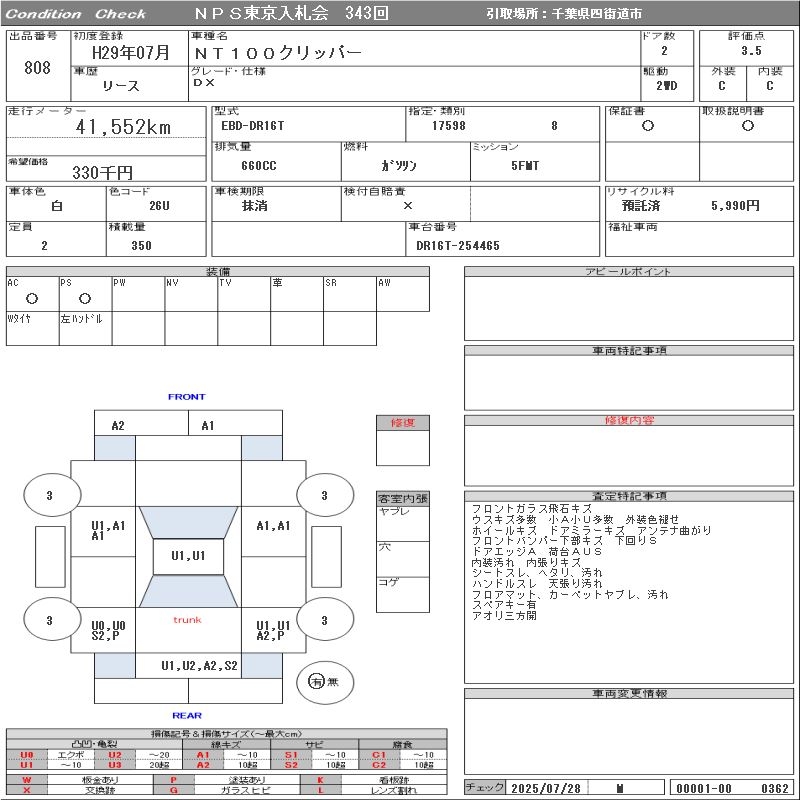Click the chassis number DR16T-254465
The width and height of the screenshot is (800, 800).
coord(458,245)
